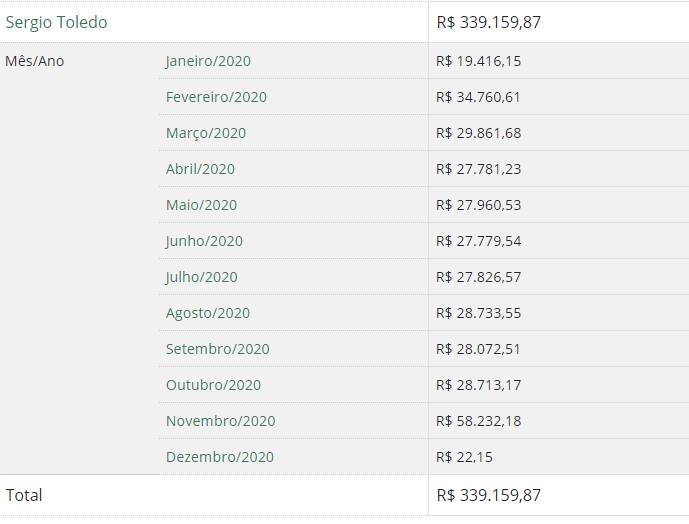Click the Total row label

point(24,495)
